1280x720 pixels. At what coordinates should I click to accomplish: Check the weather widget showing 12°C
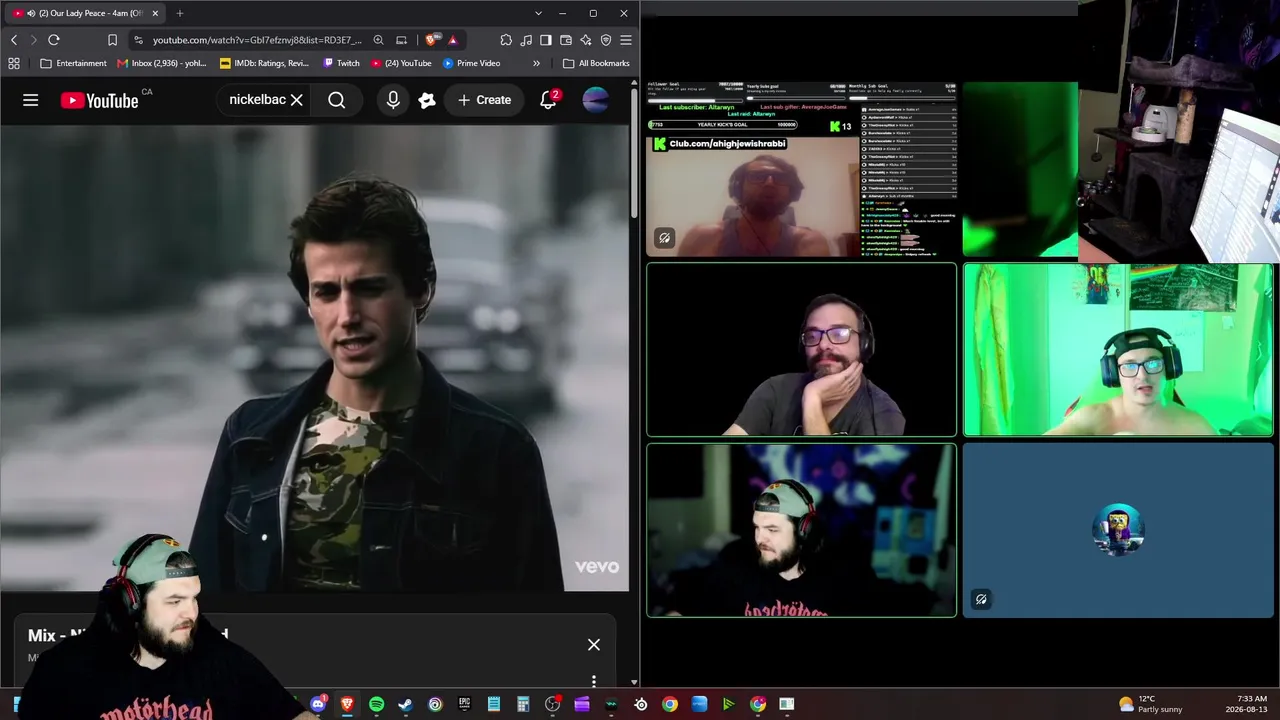click(x=1151, y=704)
